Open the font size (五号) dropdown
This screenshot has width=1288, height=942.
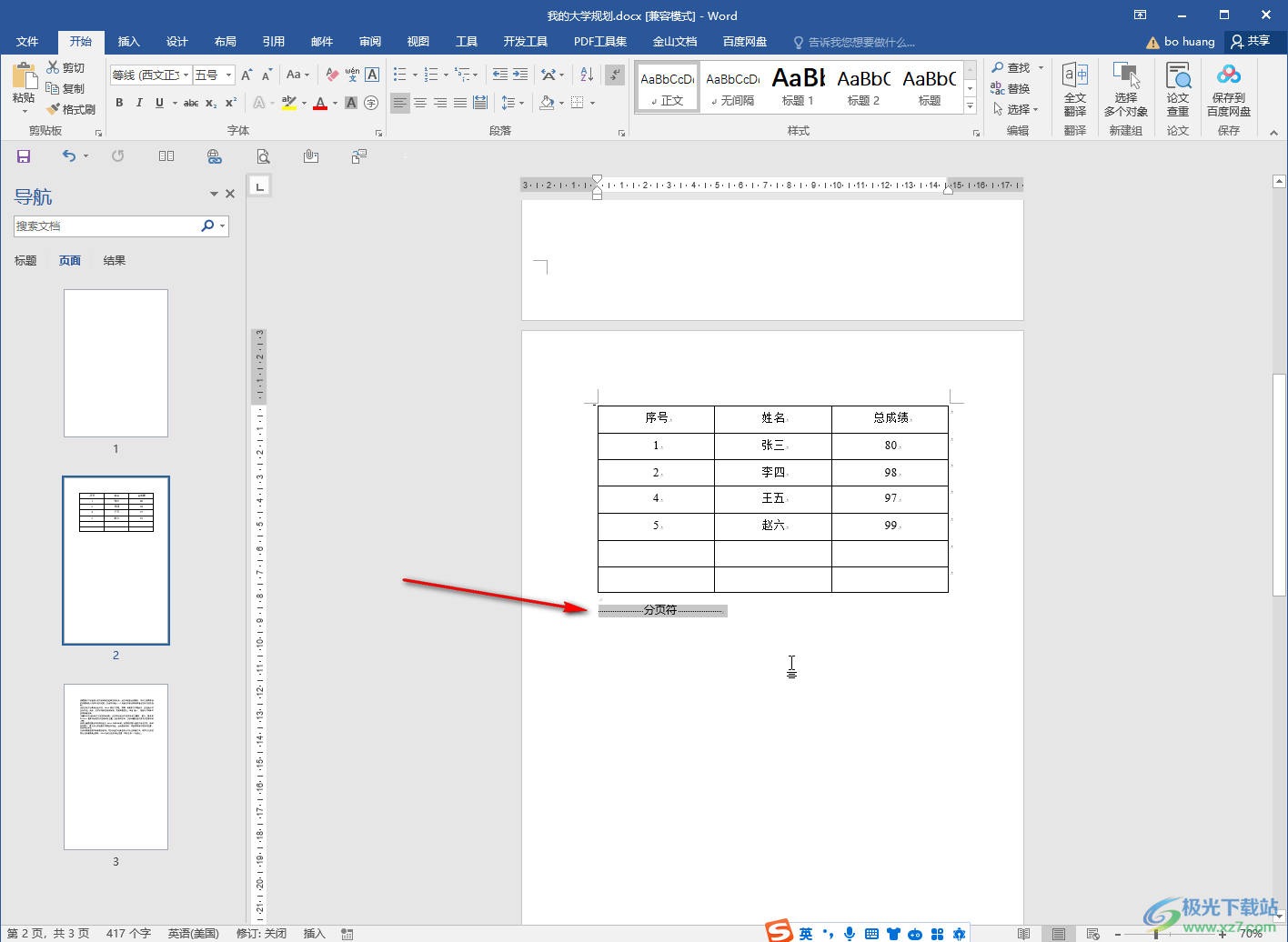point(229,75)
